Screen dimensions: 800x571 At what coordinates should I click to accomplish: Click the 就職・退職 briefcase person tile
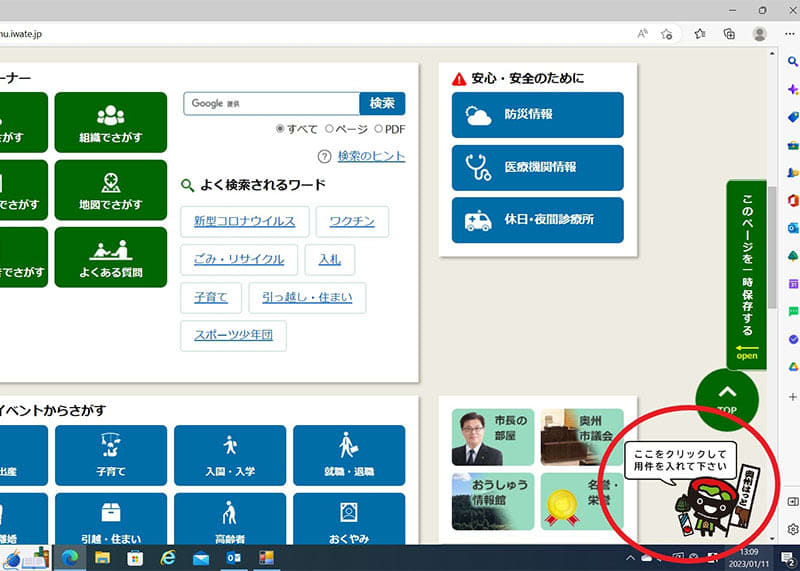349,455
